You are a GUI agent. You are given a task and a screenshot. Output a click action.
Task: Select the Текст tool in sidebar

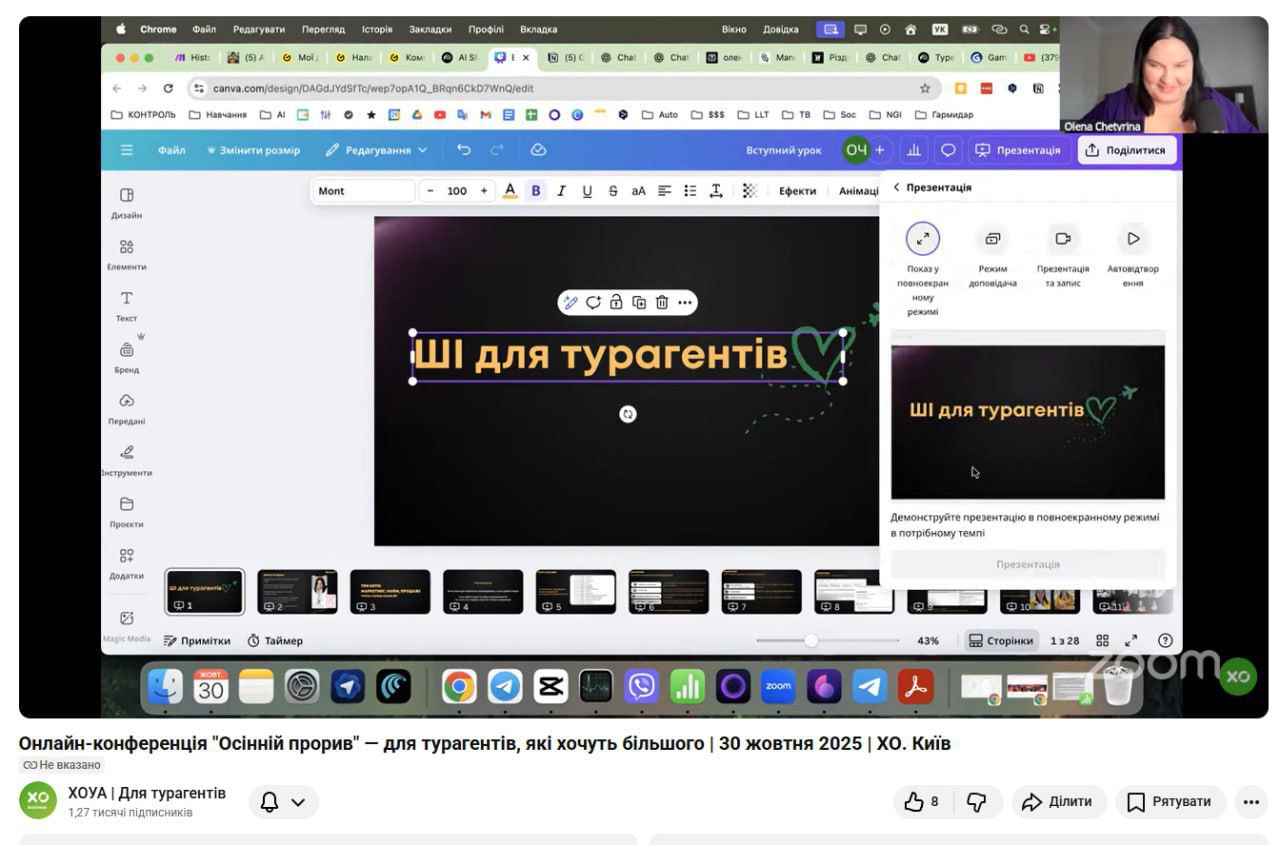pos(127,304)
